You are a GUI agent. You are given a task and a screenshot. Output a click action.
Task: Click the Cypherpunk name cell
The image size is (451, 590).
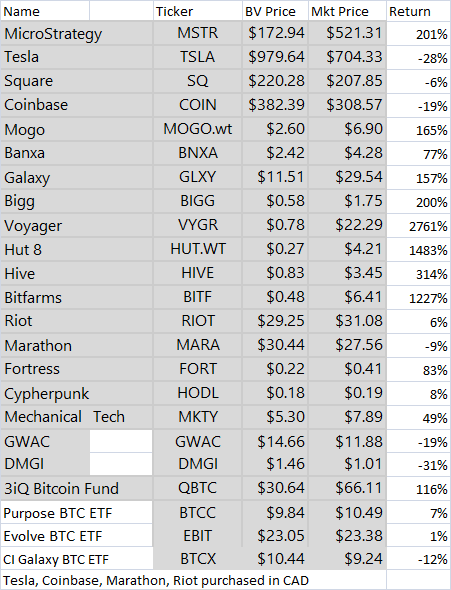point(77,393)
